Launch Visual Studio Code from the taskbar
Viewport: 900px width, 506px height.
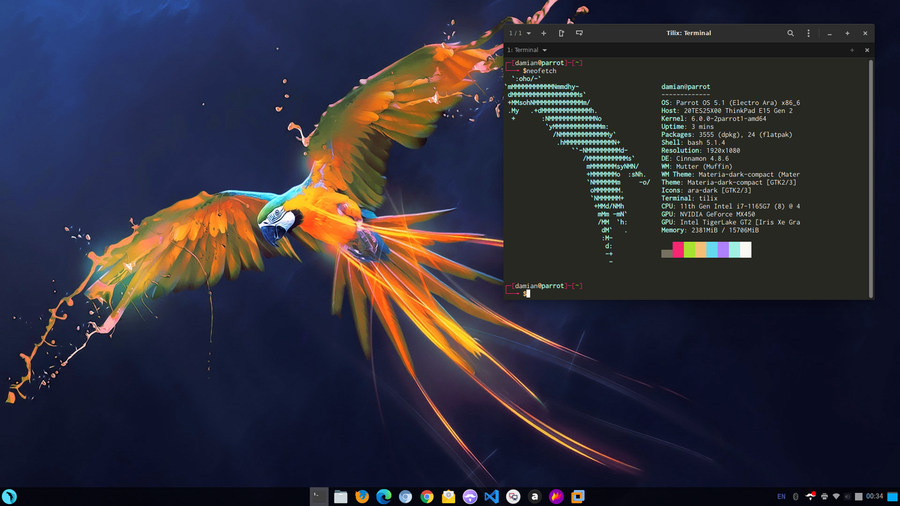click(491, 496)
